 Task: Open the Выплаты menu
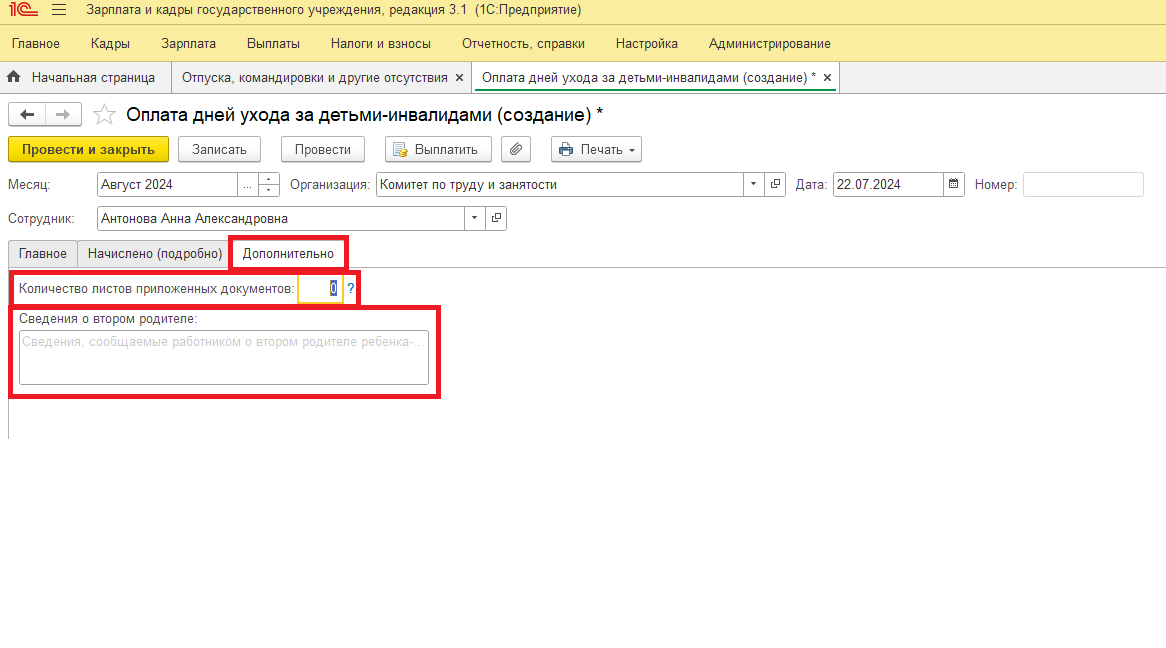point(273,43)
